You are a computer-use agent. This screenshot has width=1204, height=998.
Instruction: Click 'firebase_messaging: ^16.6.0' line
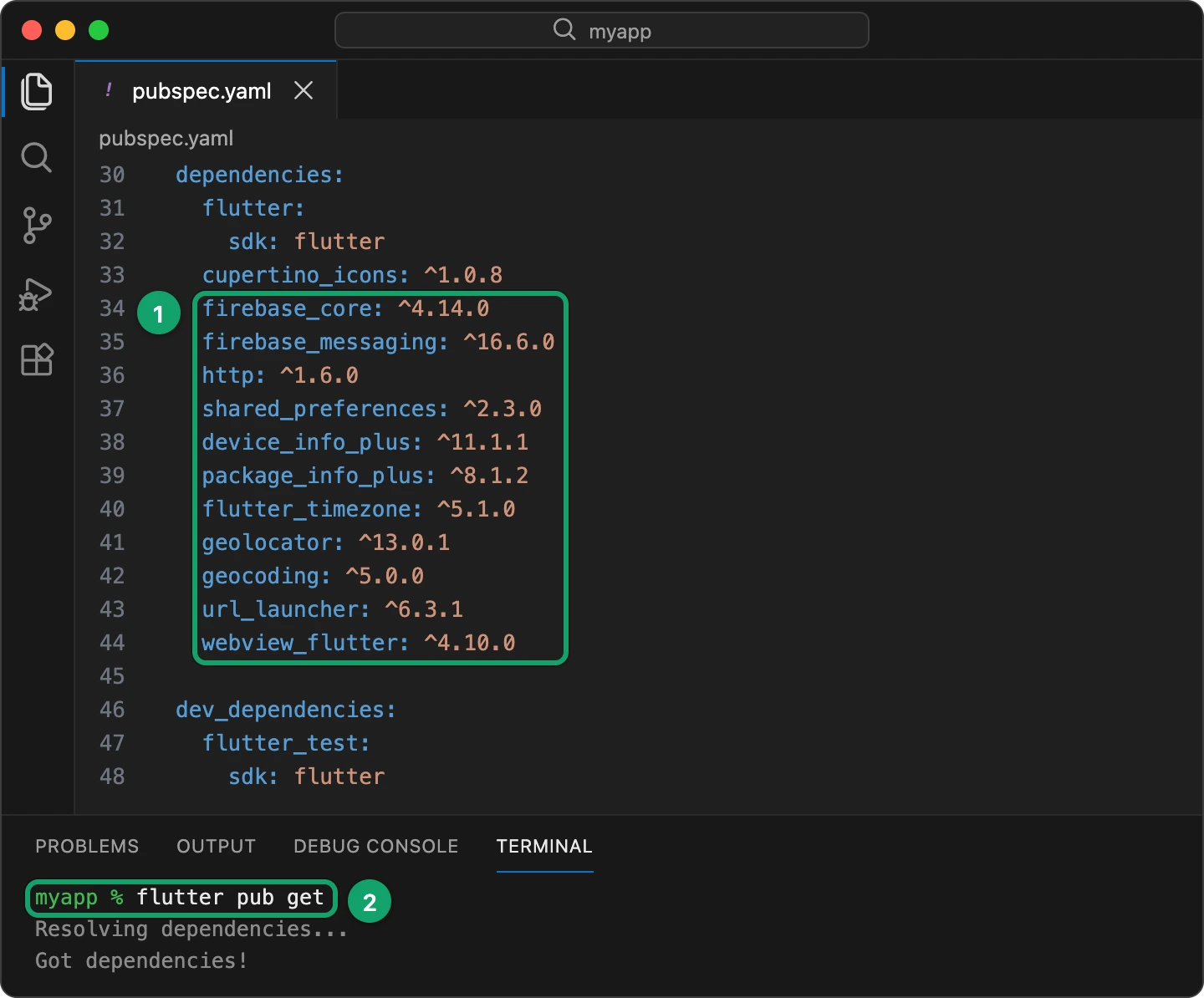tap(378, 342)
